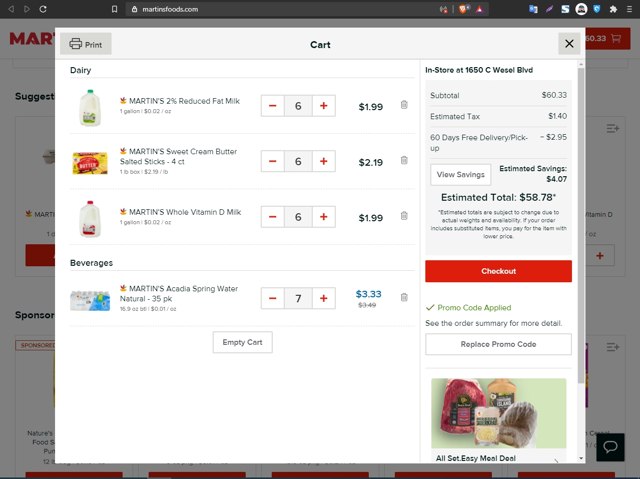The width and height of the screenshot is (640, 479).
Task: Click the butter box thumbnail
Action: click(x=90, y=163)
